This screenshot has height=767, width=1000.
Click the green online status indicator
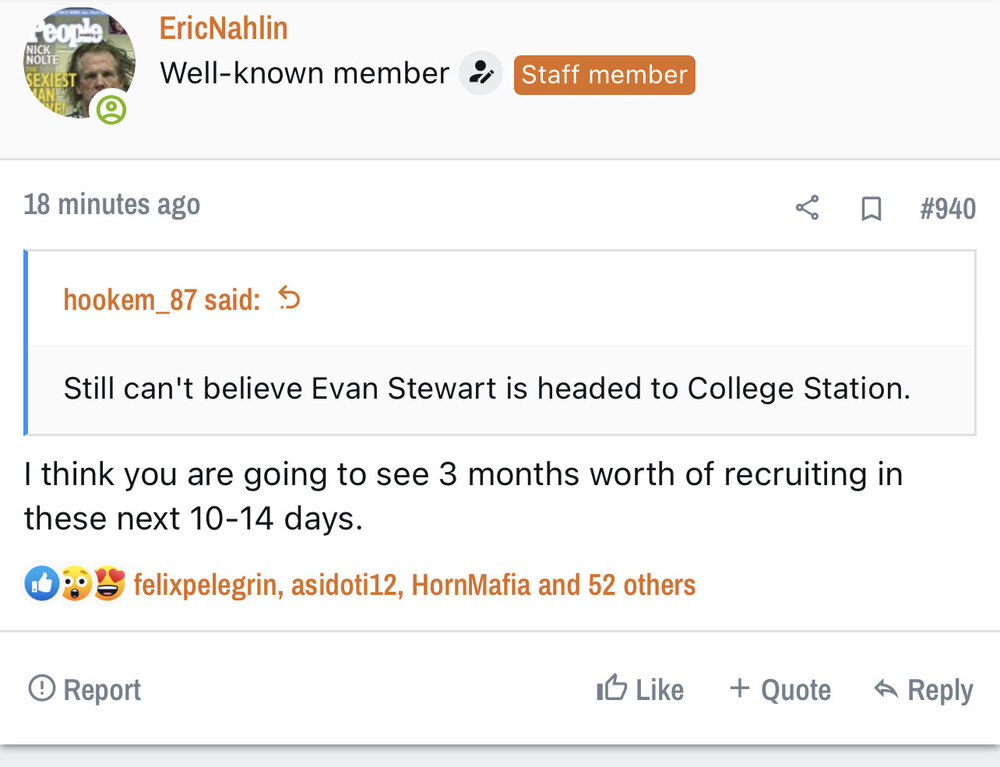point(111,110)
